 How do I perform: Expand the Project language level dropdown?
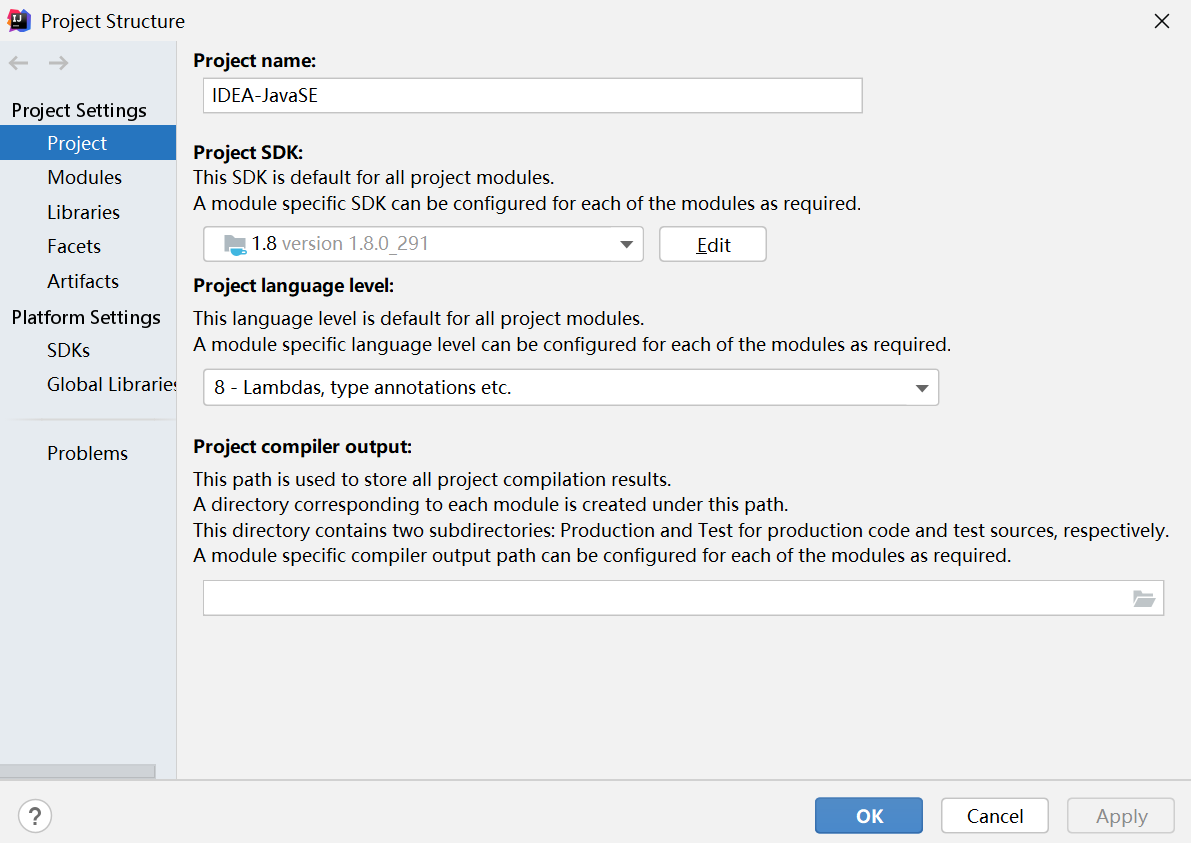coord(922,388)
